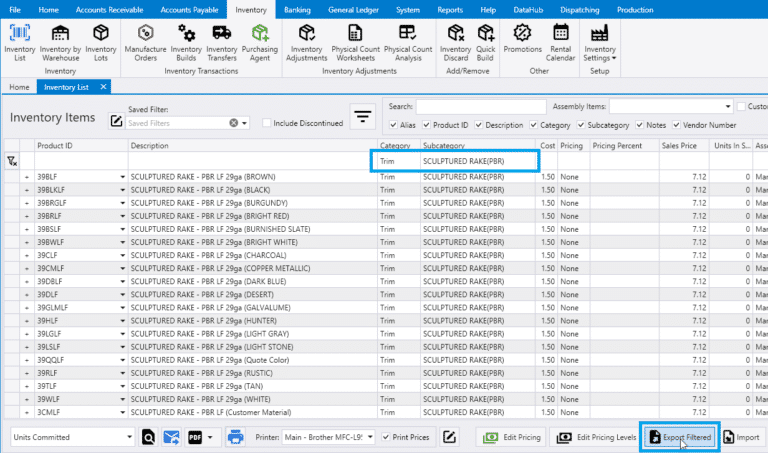Uncheck the Alias search option
The image size is (768, 453).
pyautogui.click(x=393, y=125)
